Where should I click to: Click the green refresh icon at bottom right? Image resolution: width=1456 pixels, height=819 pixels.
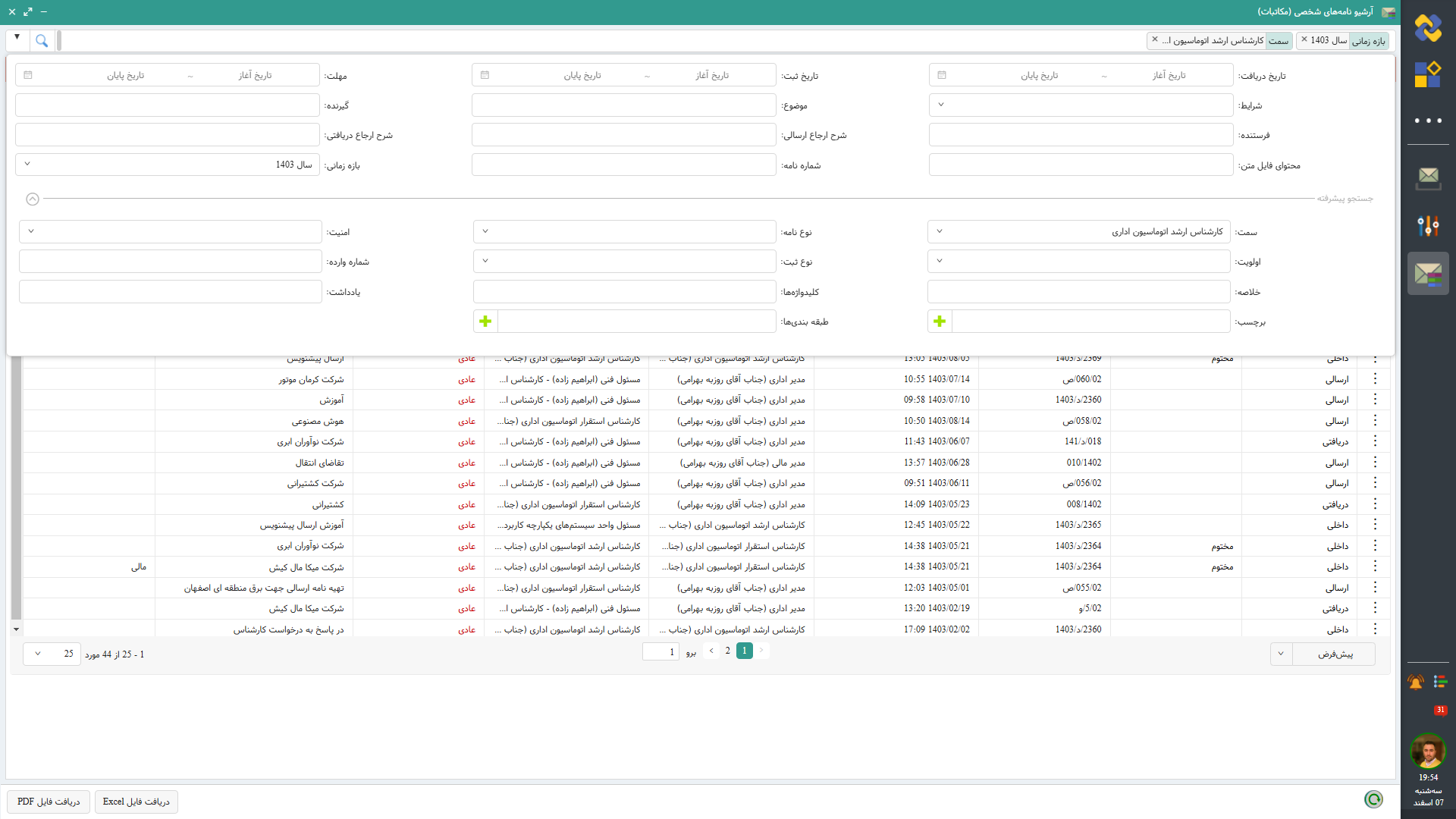click(1373, 799)
